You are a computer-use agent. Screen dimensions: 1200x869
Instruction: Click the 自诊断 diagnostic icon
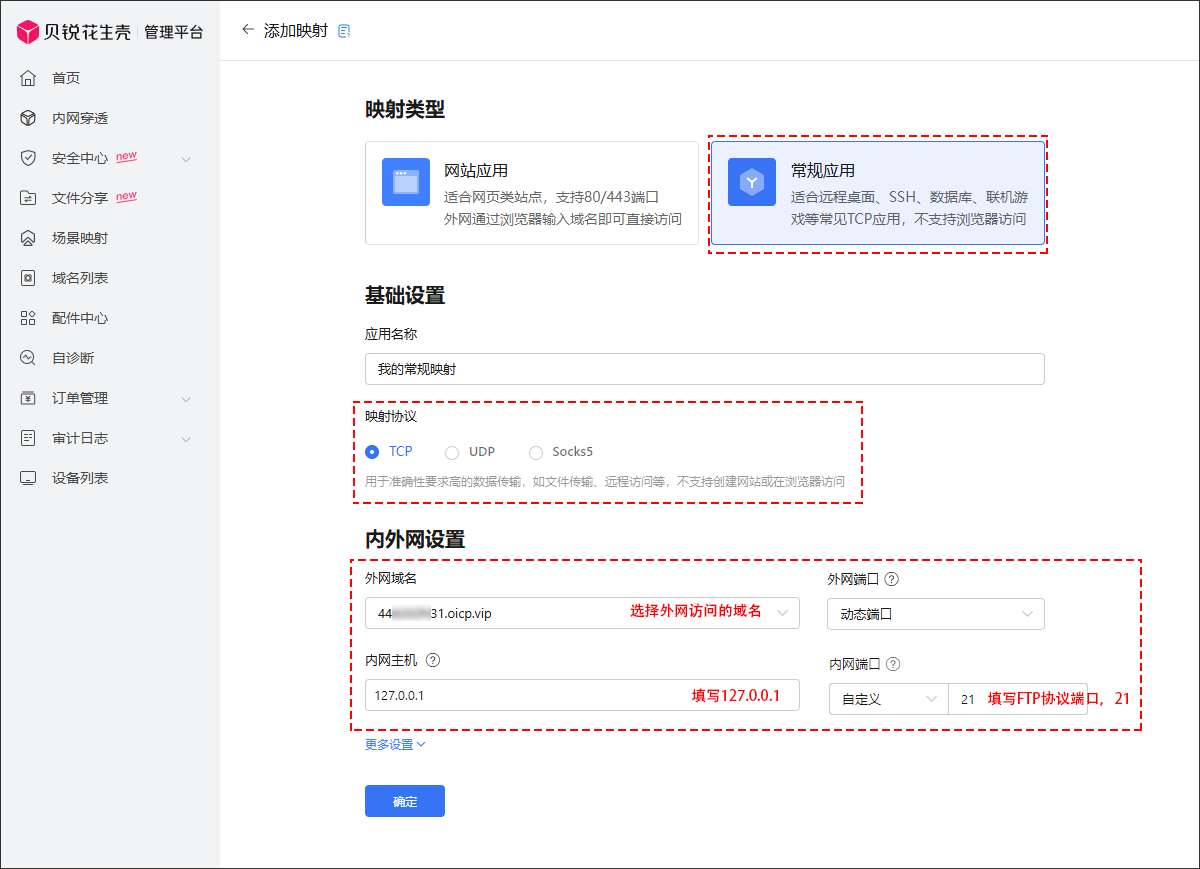tap(28, 358)
